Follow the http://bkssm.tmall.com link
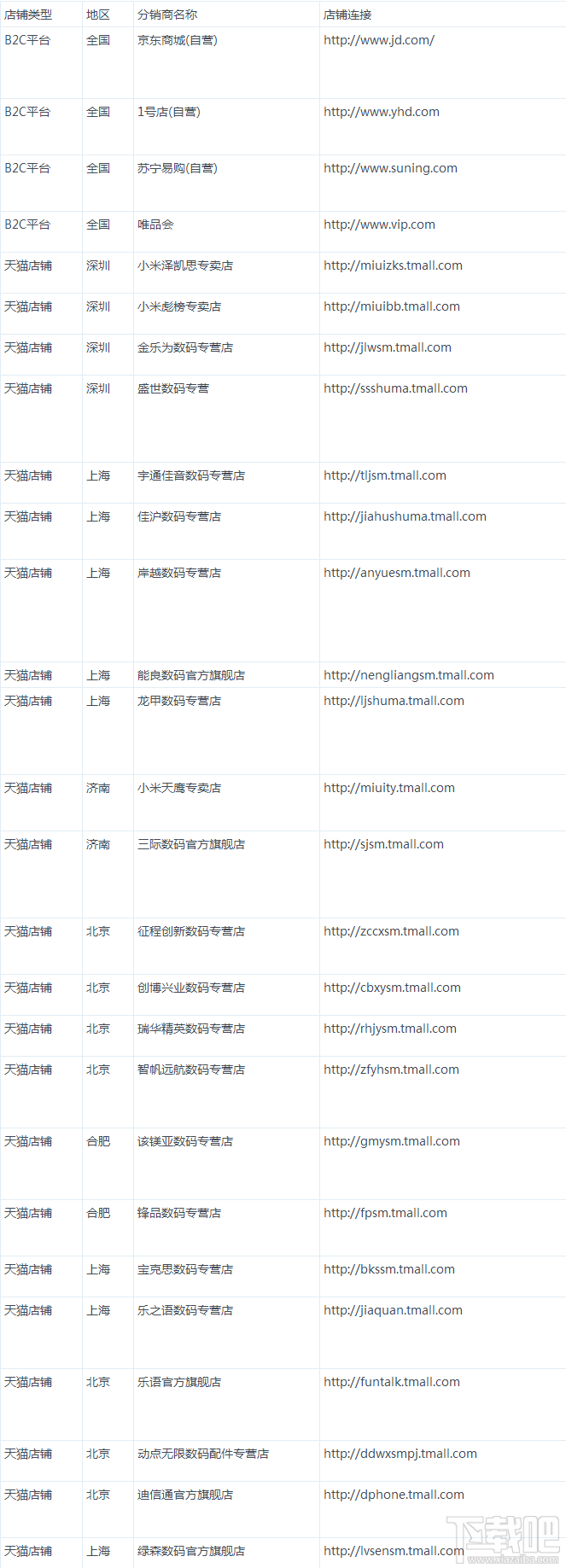The height and width of the screenshot is (1568, 566). pos(389,1269)
